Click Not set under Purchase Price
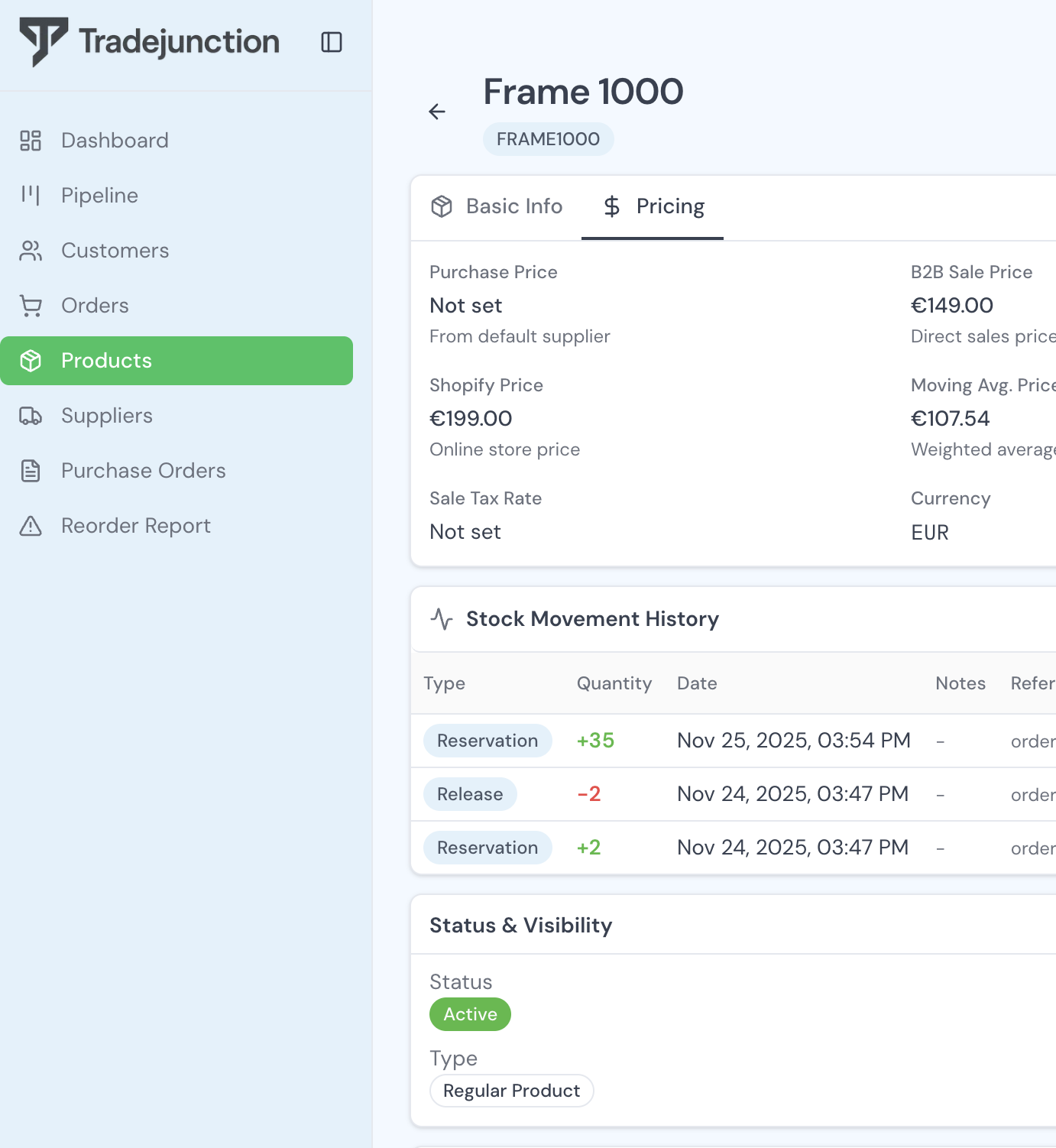This screenshot has height=1148, width=1056. click(x=466, y=306)
